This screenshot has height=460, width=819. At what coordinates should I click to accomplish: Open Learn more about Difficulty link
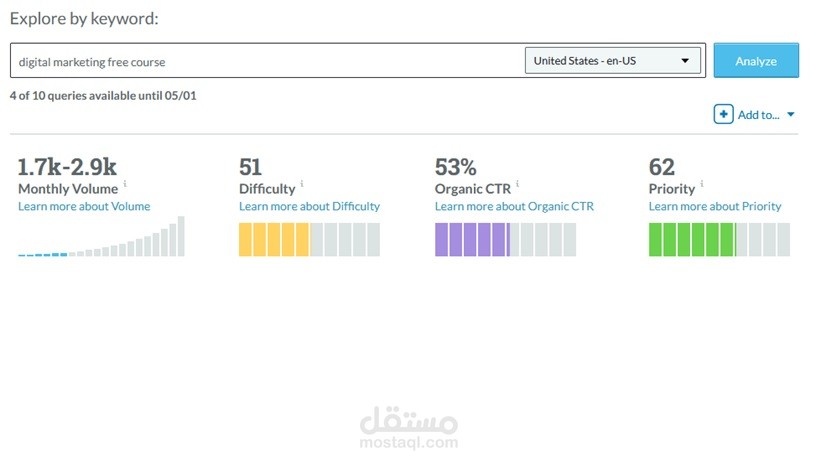pyautogui.click(x=309, y=206)
